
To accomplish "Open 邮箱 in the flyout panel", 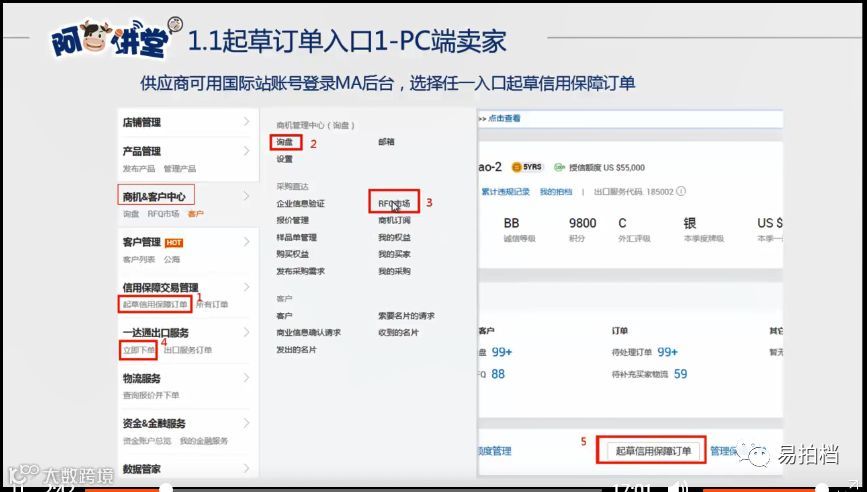I will (x=387, y=142).
